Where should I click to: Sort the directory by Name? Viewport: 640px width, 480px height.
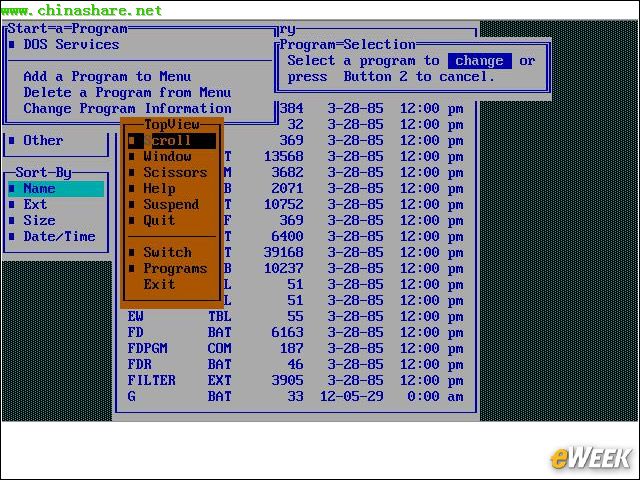coord(56,189)
